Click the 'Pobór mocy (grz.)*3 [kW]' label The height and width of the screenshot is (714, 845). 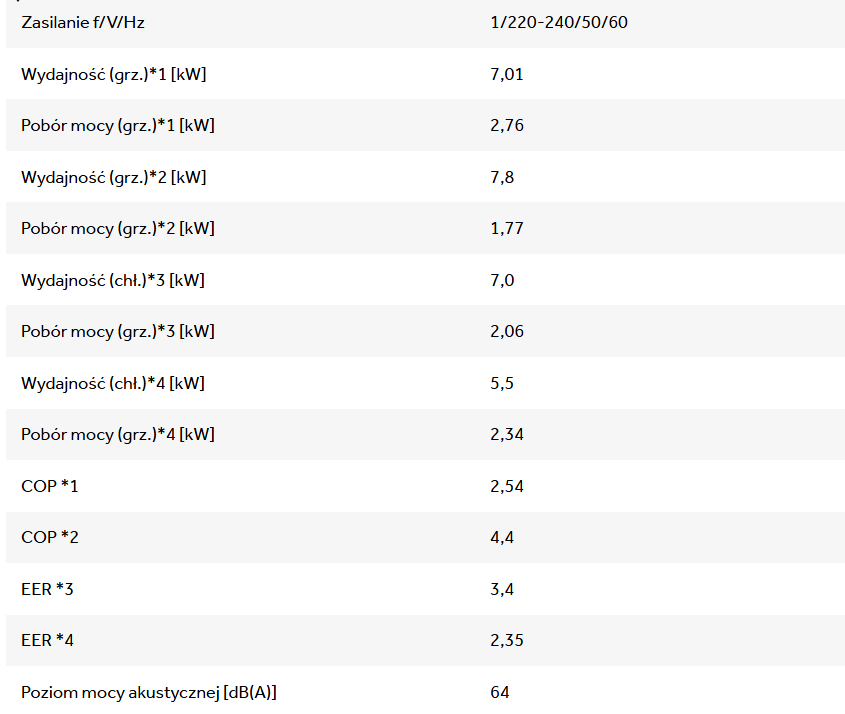118,332
